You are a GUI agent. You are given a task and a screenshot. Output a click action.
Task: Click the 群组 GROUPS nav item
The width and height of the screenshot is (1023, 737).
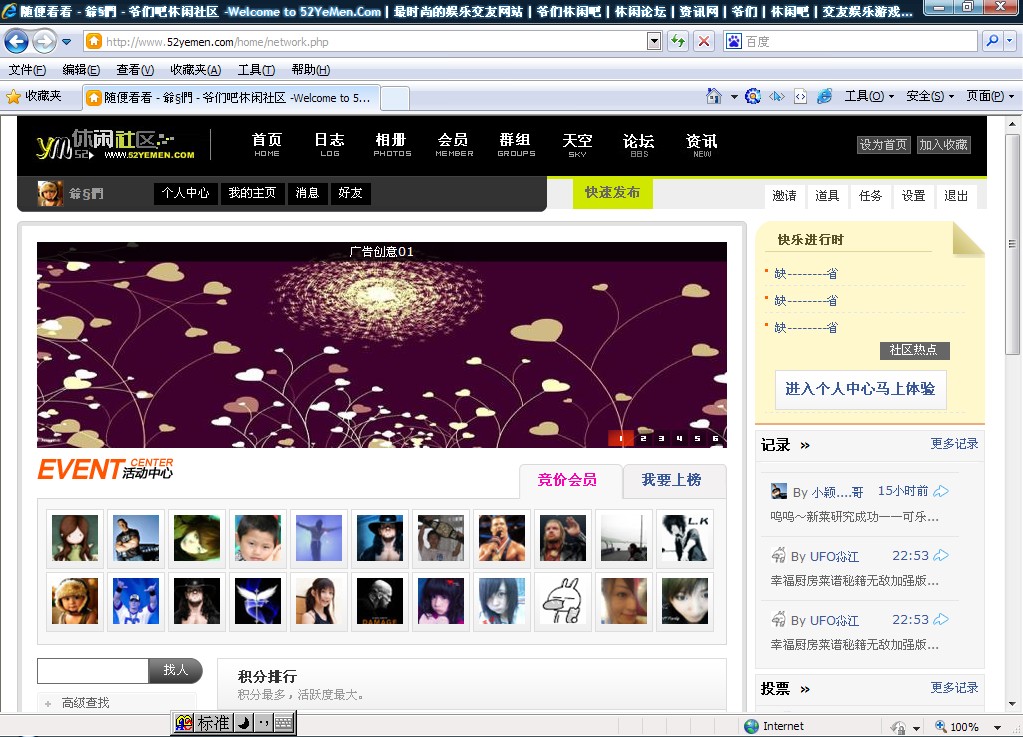pos(516,145)
